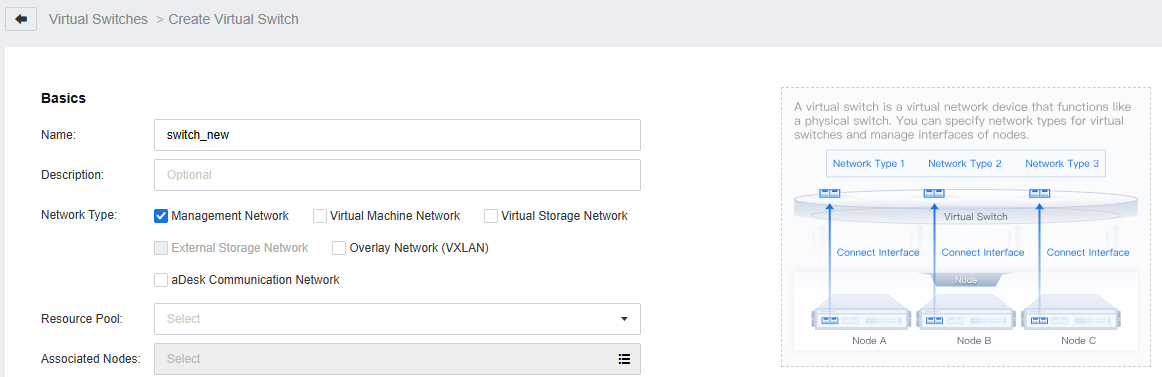Click the list icon in Associated Nodes
The width and height of the screenshot is (1162, 377).
624,359
